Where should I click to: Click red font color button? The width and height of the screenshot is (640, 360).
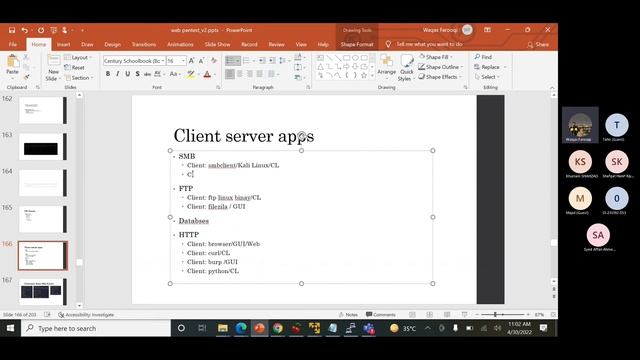pyautogui.click(x=207, y=74)
